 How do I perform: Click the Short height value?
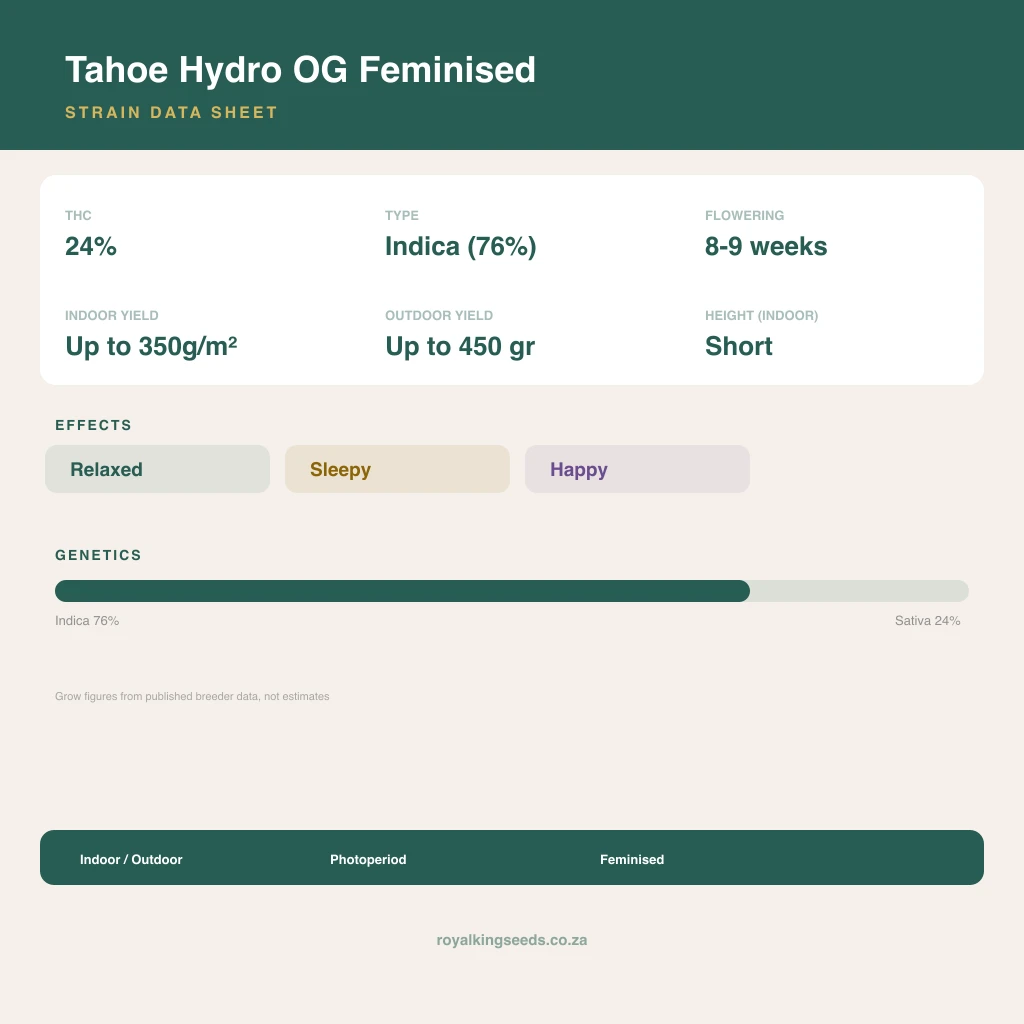[739, 346]
